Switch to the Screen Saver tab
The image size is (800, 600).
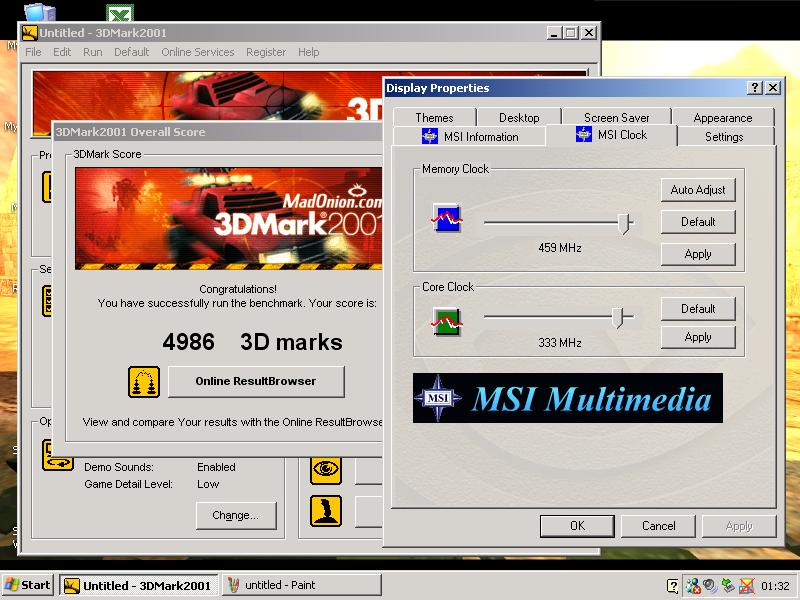coord(616,118)
